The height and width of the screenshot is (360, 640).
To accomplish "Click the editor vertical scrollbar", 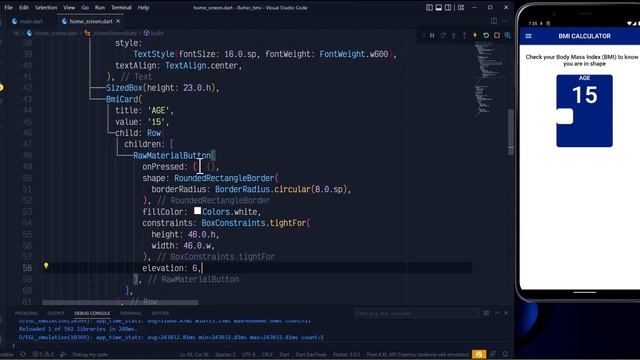I will point(511,132).
